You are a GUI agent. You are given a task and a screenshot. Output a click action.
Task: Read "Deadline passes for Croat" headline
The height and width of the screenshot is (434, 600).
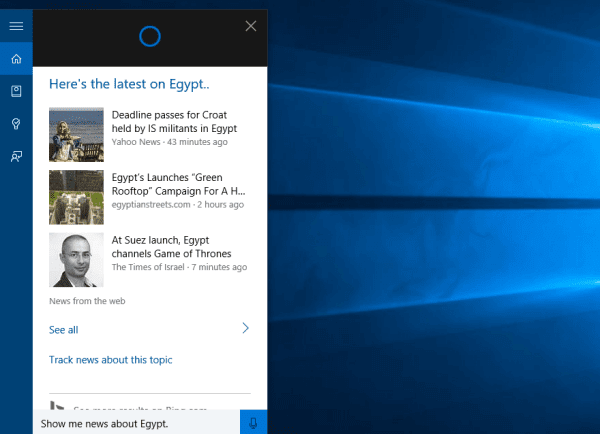[174, 122]
